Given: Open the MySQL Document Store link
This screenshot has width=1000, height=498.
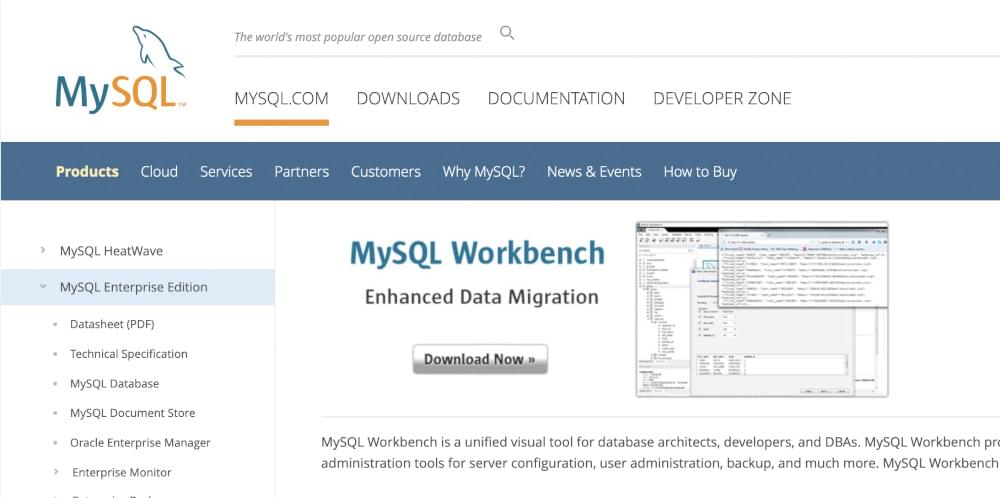Looking at the screenshot, I should click(133, 413).
